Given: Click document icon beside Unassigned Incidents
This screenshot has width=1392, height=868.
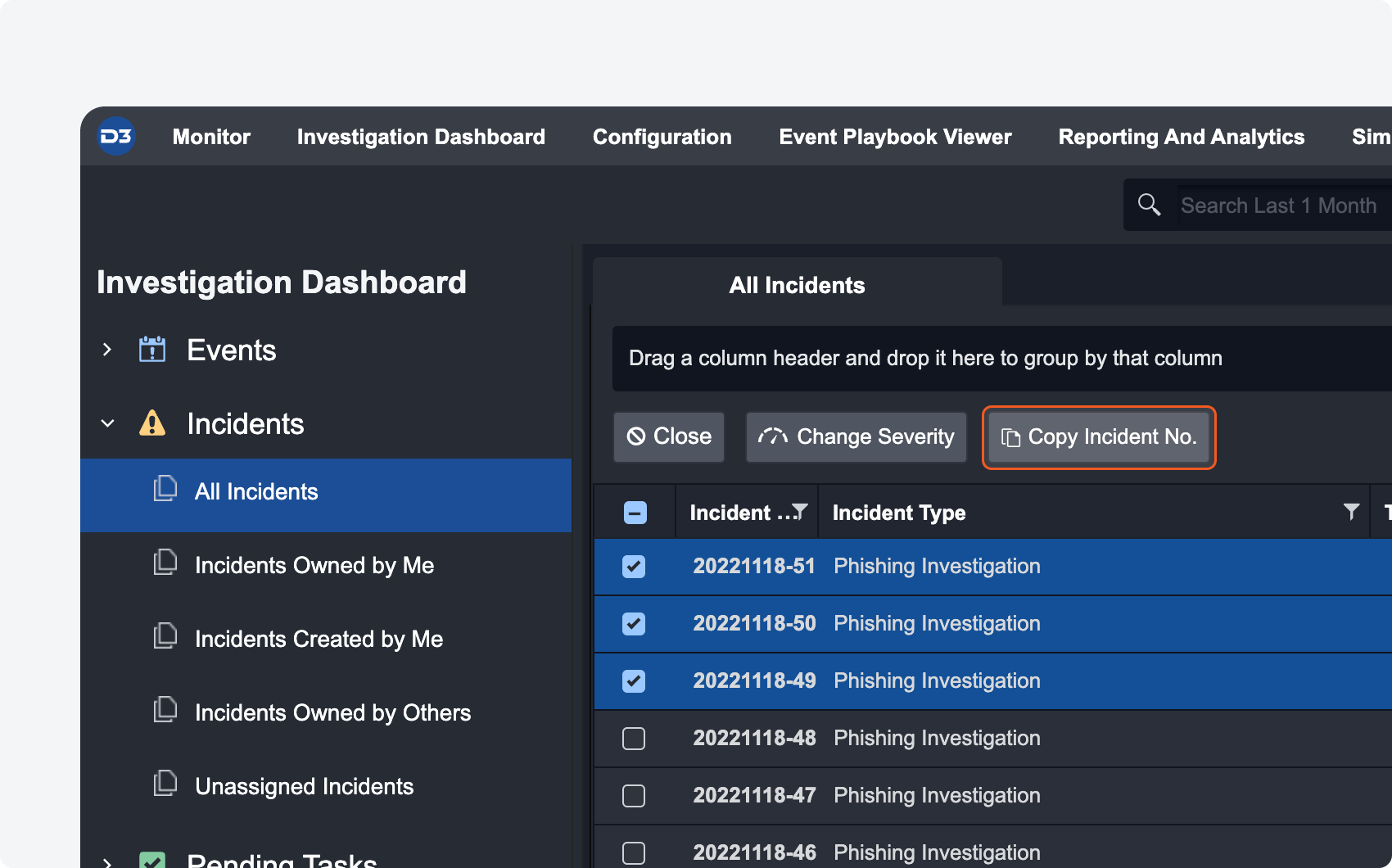Looking at the screenshot, I should (x=165, y=784).
